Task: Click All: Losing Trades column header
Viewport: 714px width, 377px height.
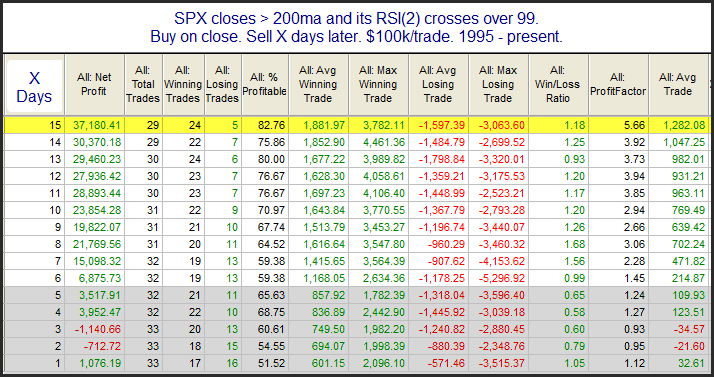Action: click(x=223, y=85)
